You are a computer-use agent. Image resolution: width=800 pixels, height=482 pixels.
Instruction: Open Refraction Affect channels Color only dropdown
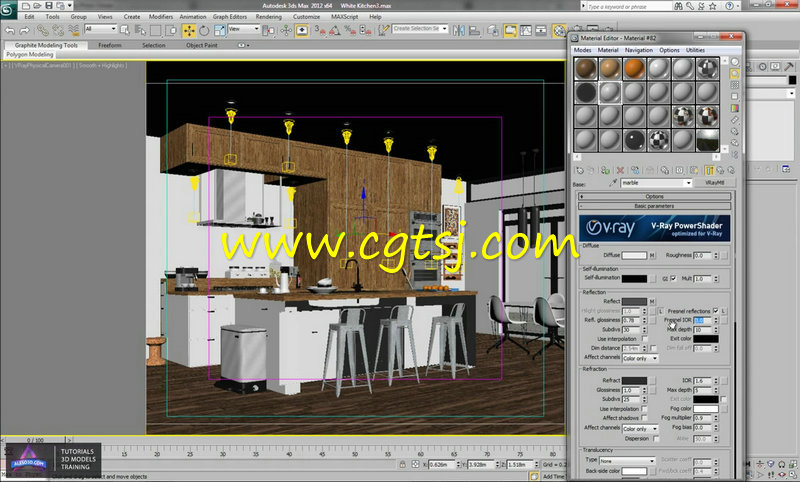[x=640, y=428]
